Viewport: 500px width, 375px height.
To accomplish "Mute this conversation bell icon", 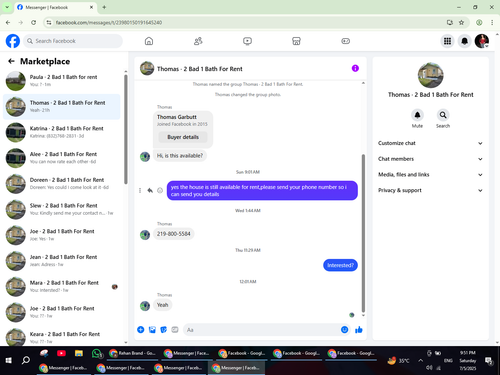I will 417,115.
